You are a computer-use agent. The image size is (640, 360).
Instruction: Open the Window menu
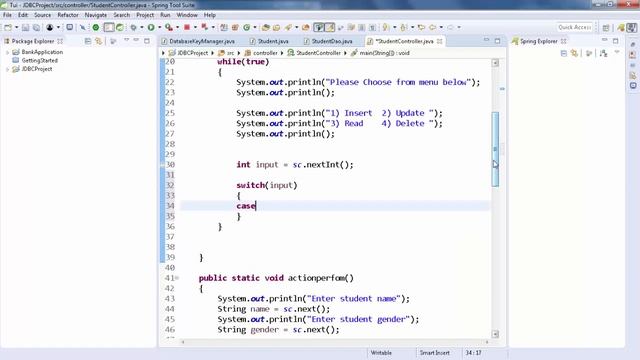[187, 15]
